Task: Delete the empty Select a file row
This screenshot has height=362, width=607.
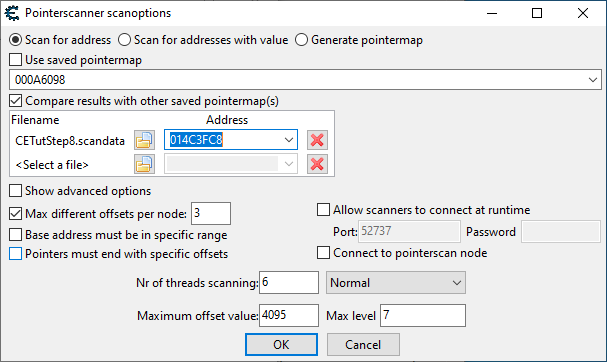Action: 317,164
